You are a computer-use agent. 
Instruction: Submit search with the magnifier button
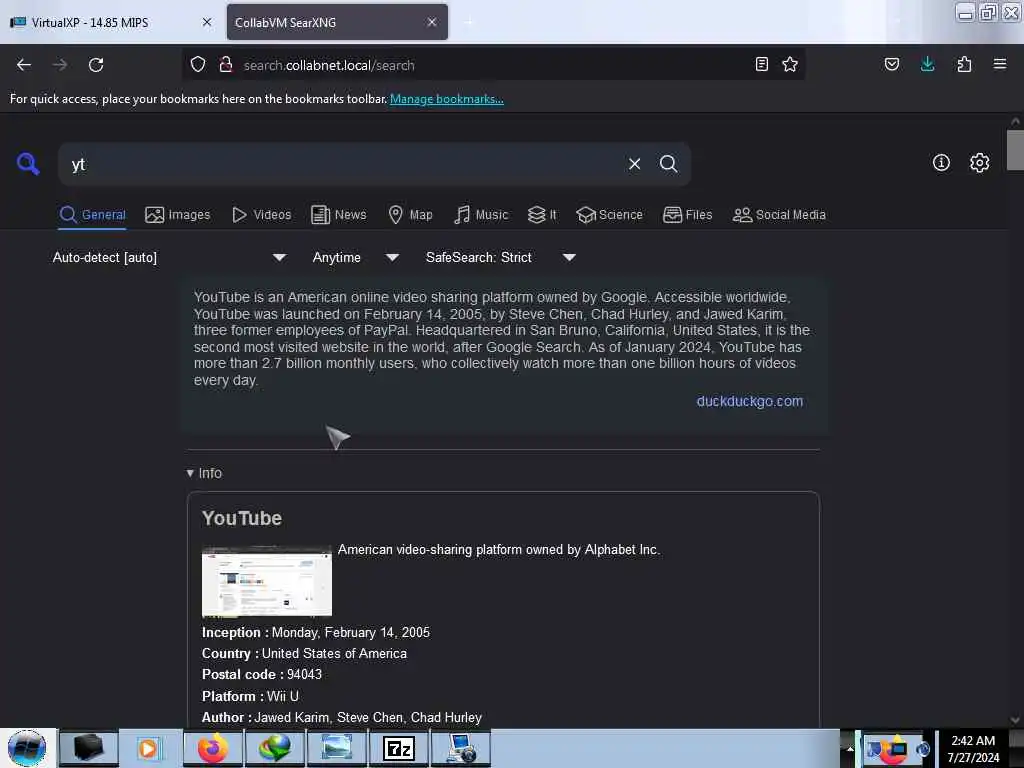click(x=668, y=164)
